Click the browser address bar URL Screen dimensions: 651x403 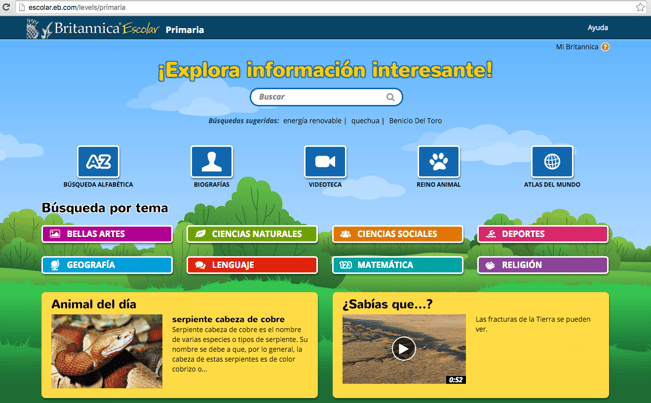point(77,7)
